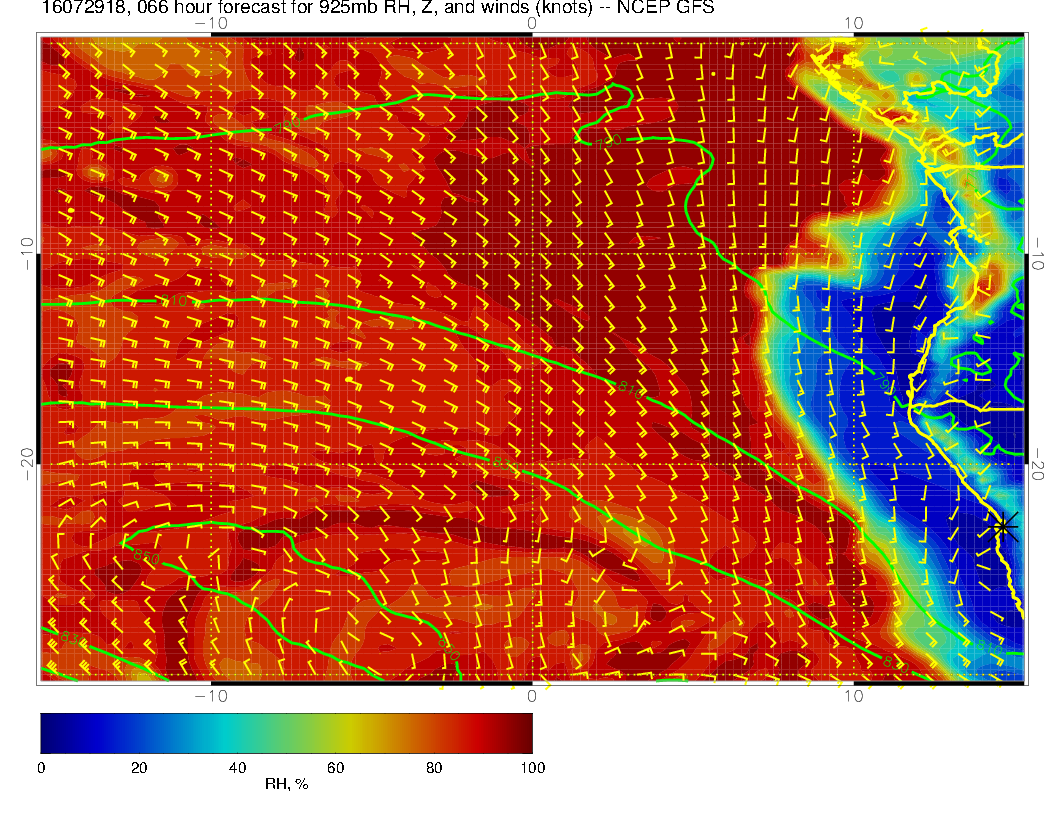Click the '0' tick under the colorbar
The image size is (1056, 816).
click(41, 768)
